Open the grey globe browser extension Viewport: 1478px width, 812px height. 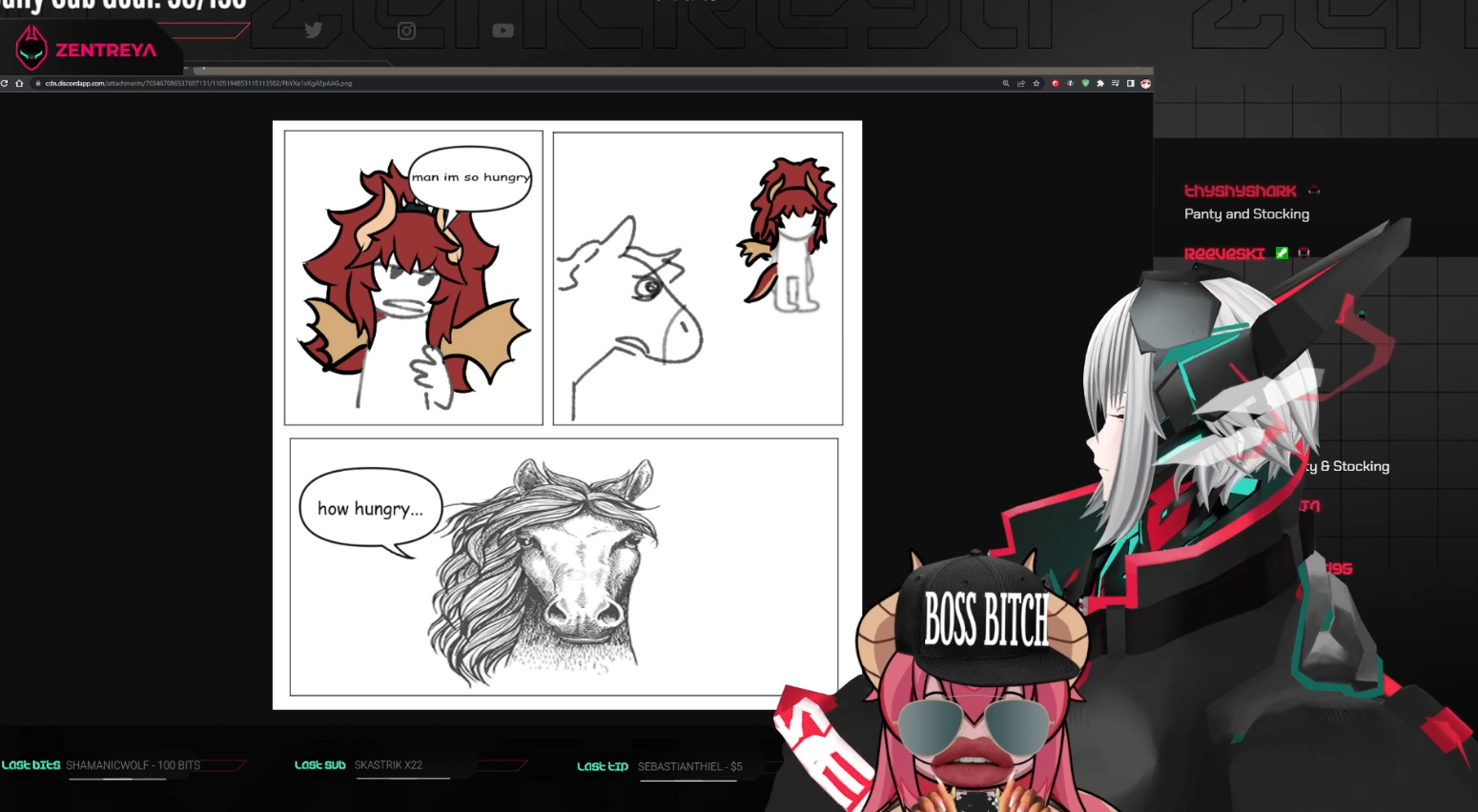pos(1070,83)
